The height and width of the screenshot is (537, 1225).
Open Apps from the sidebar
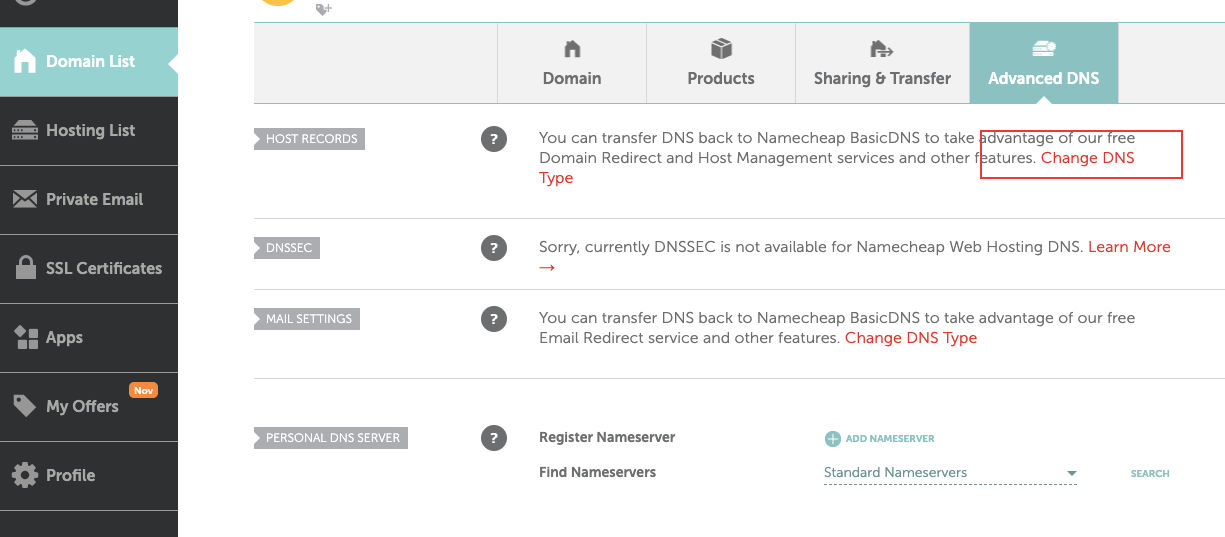click(x=89, y=337)
